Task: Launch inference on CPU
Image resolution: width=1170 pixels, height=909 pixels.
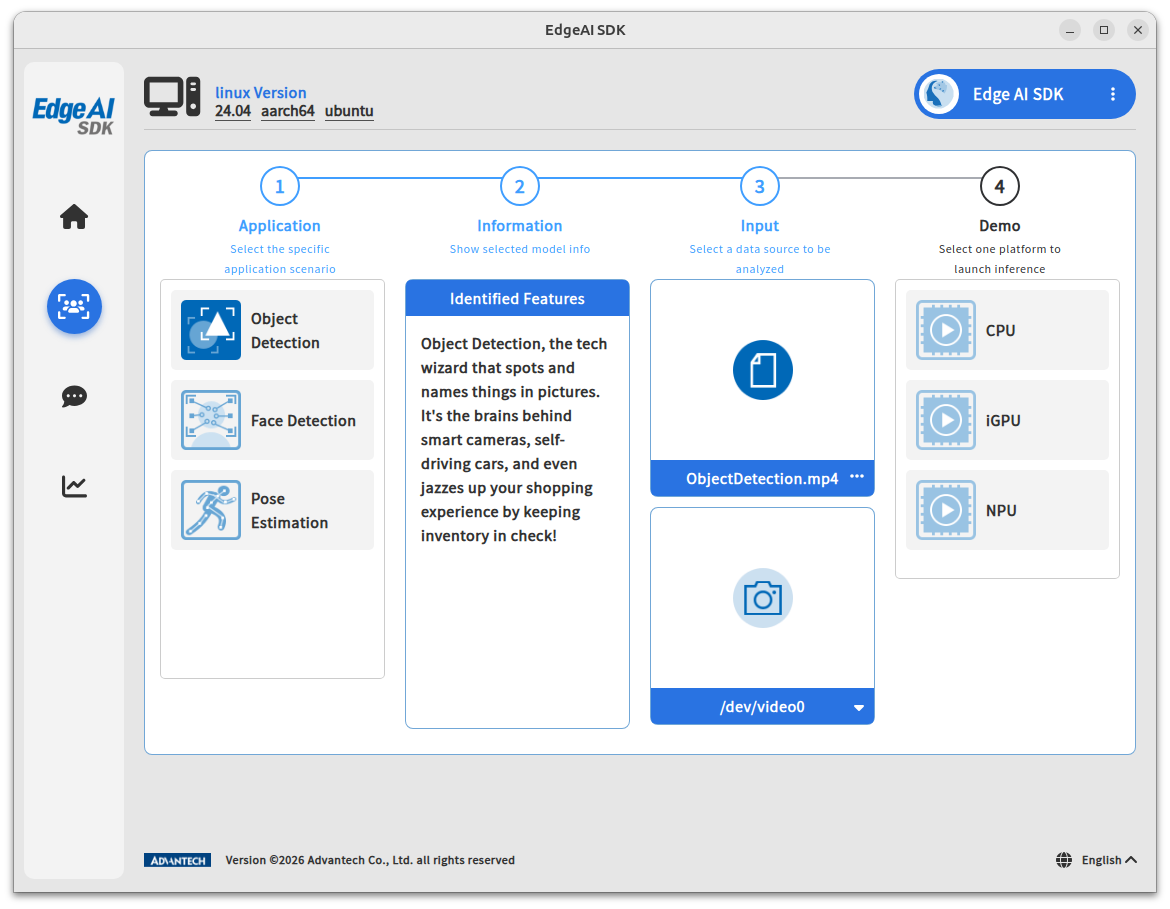Action: pyautogui.click(x=1007, y=330)
